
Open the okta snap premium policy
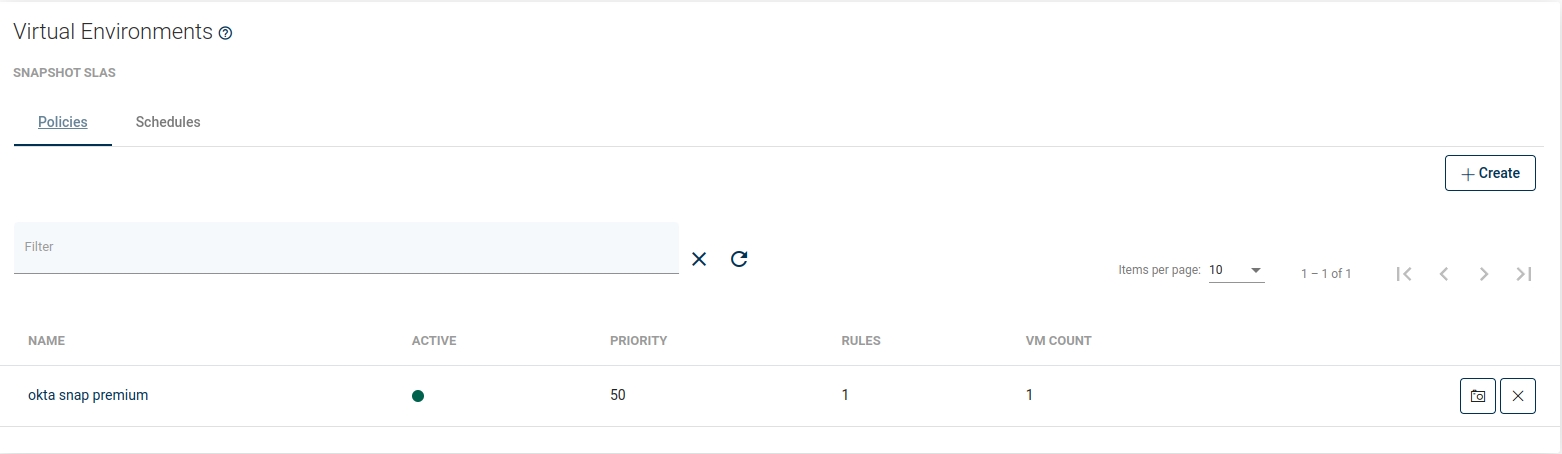tap(88, 395)
